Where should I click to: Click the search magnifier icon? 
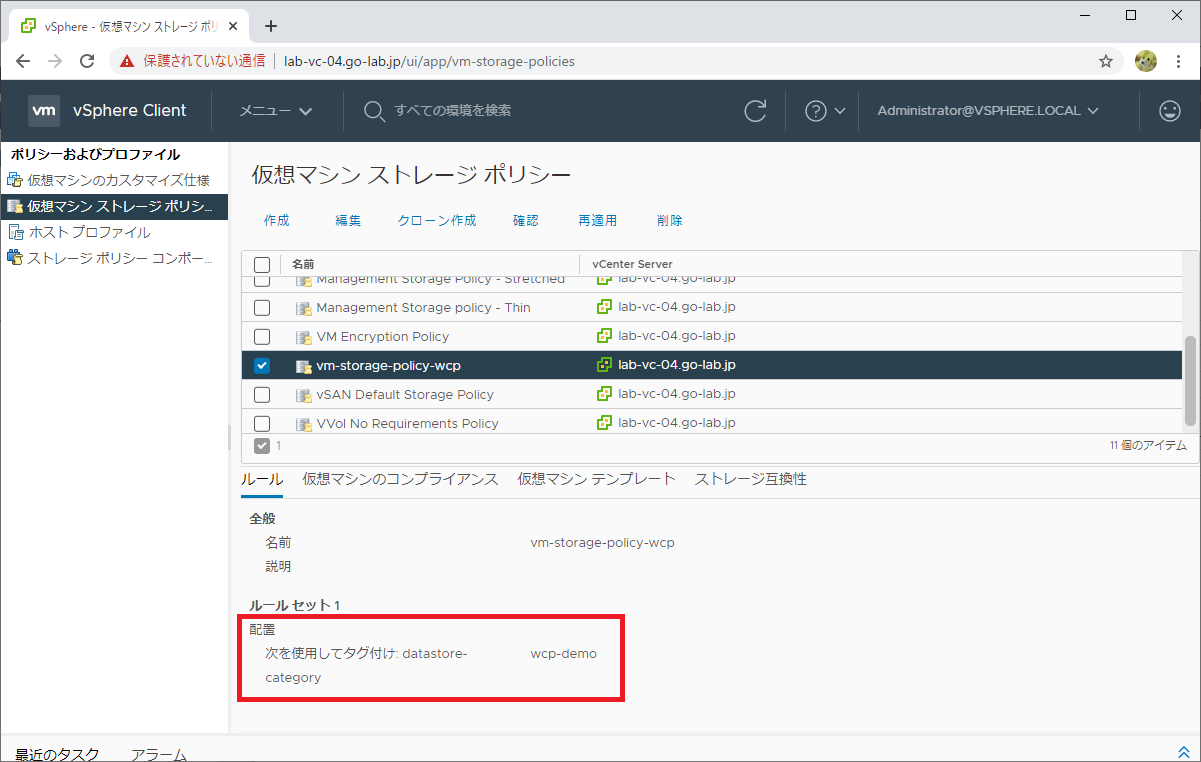coord(374,111)
